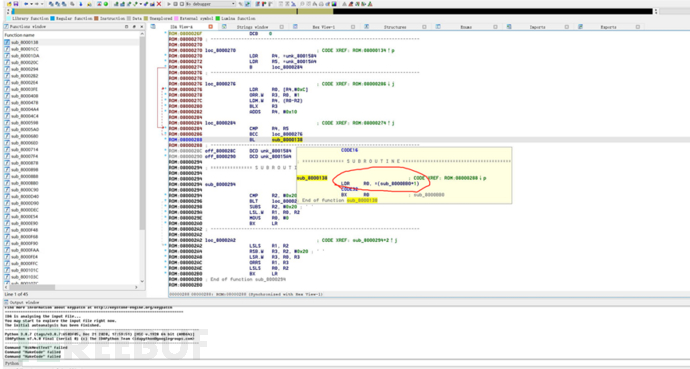The height and width of the screenshot is (369, 690).
Task: Click the black region of the navigation band
Action: (492, 11)
